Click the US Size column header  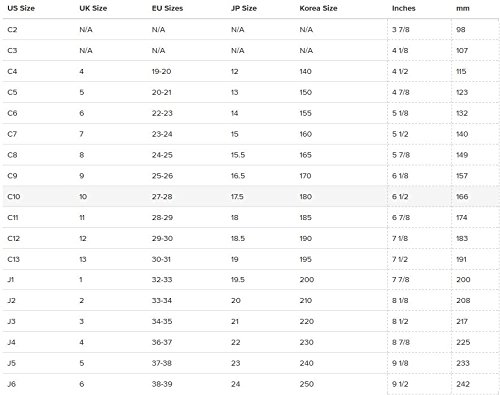pyautogui.click(x=21, y=8)
